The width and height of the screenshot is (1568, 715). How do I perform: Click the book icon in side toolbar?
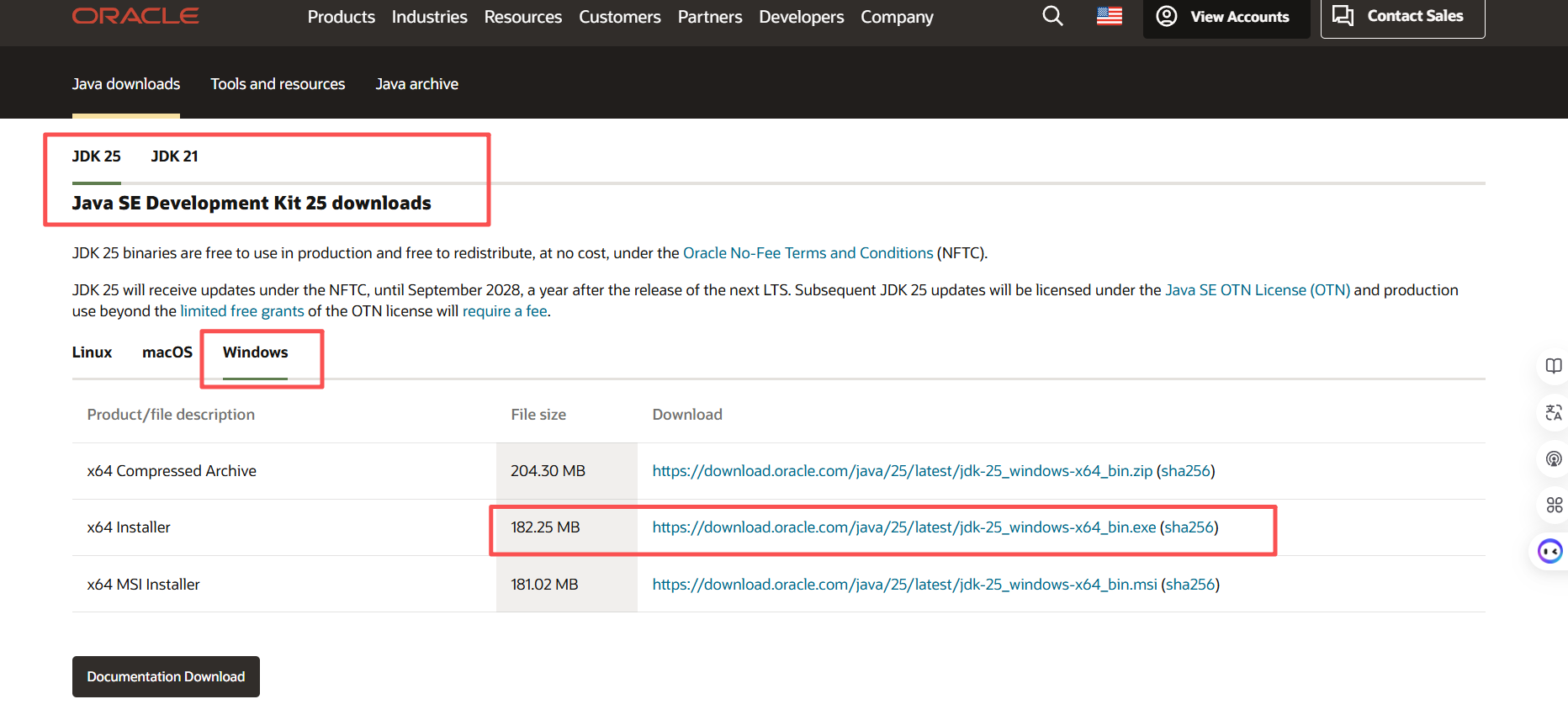coord(1554,366)
